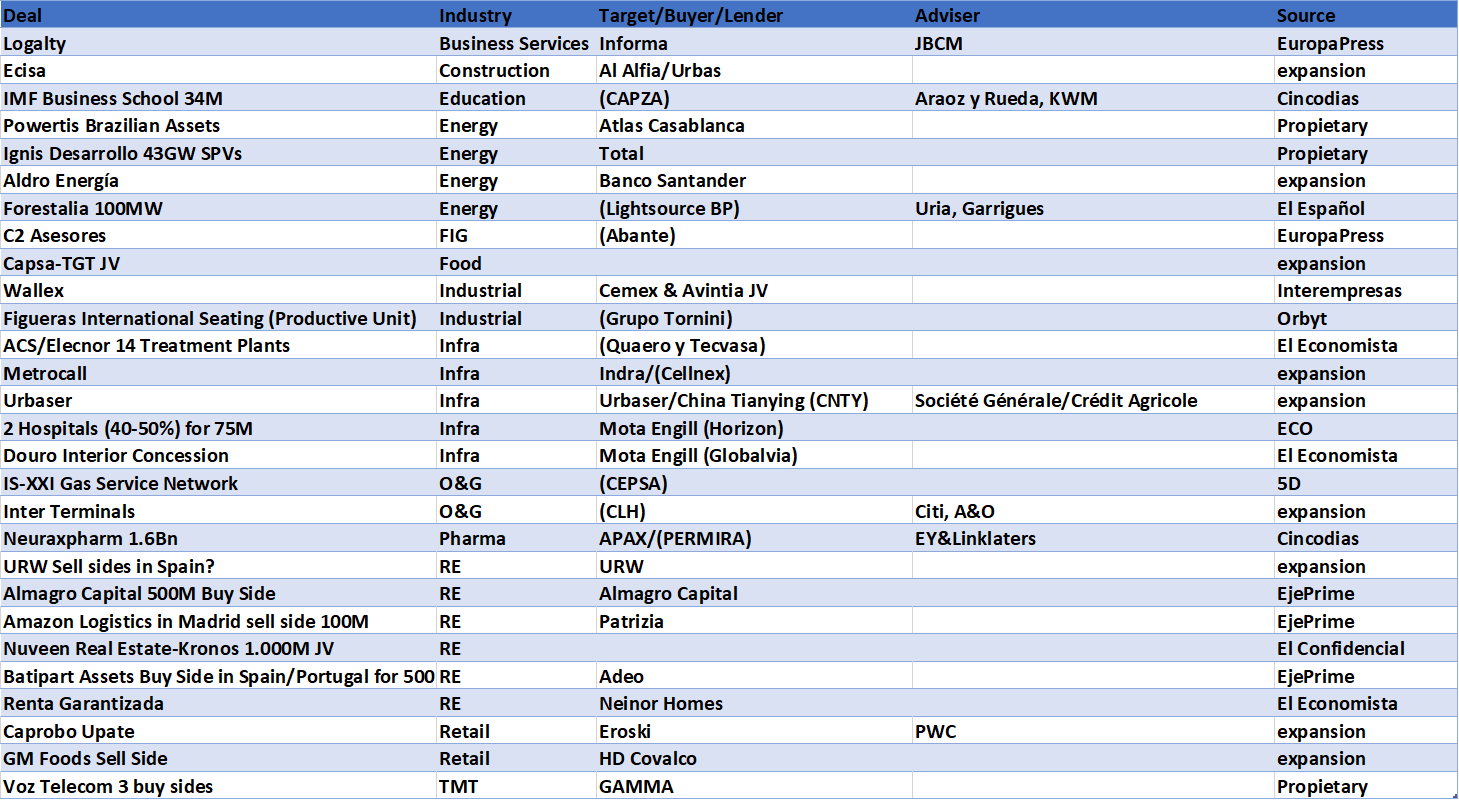1459x800 pixels.
Task: Select the Industry column header
Action: pyautogui.click(x=516, y=15)
